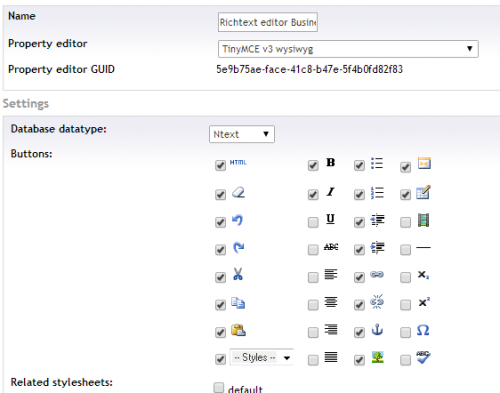Uncheck the anchor button checkbox
Viewport: 500px width, 393px height.
point(359,332)
